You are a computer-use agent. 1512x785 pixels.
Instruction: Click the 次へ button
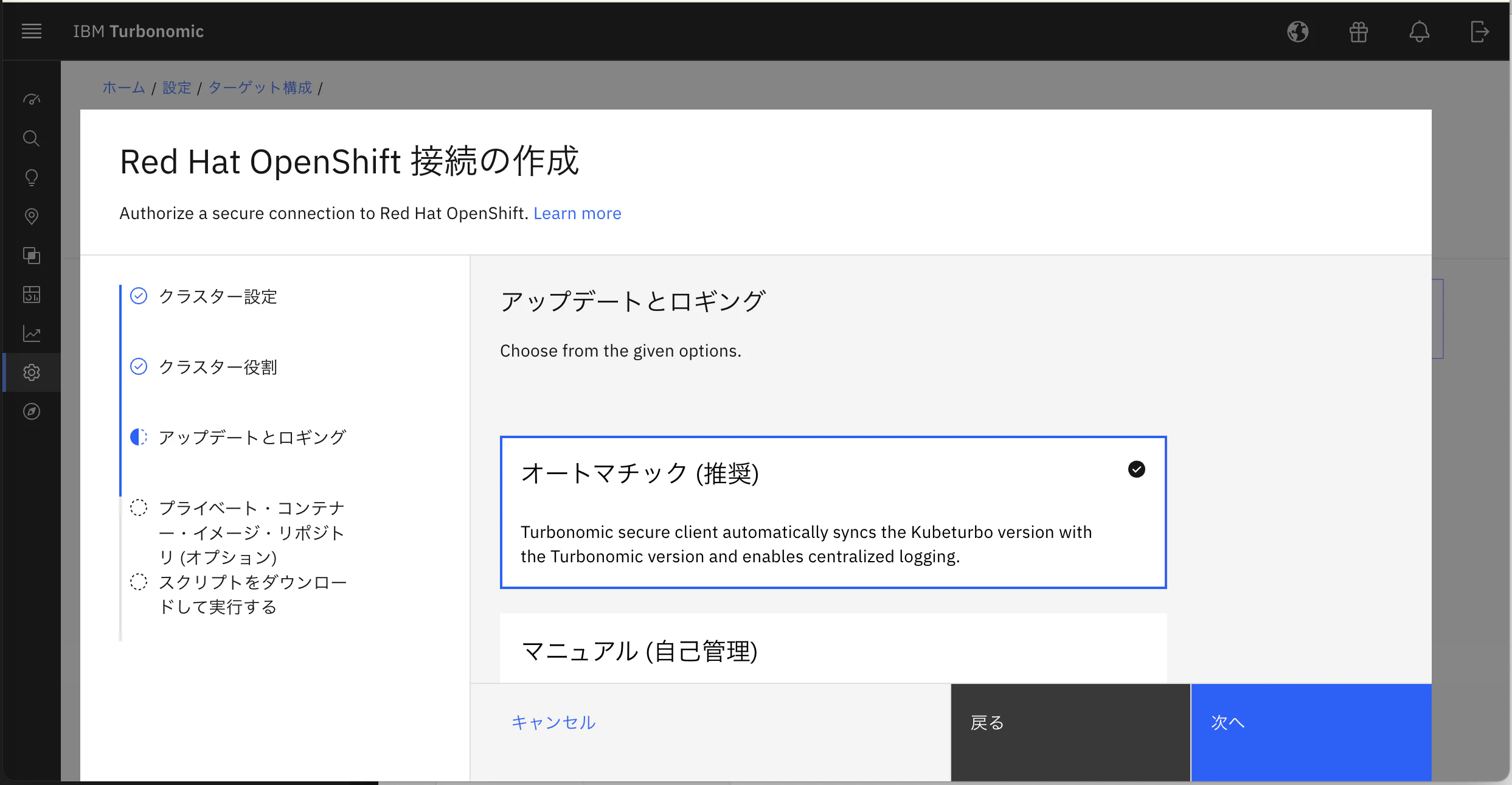pyautogui.click(x=1311, y=723)
